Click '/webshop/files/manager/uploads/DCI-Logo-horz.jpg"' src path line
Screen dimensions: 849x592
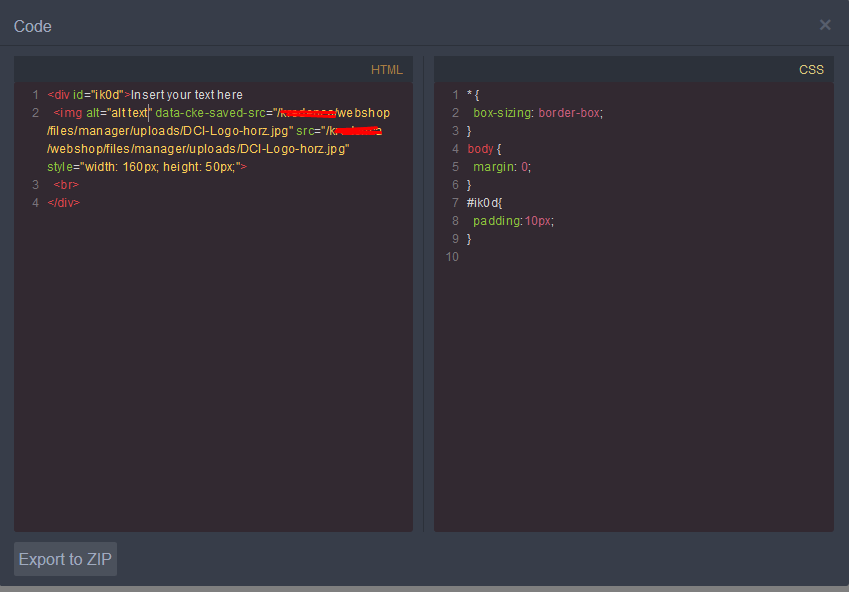pyautogui.click(x=198, y=149)
